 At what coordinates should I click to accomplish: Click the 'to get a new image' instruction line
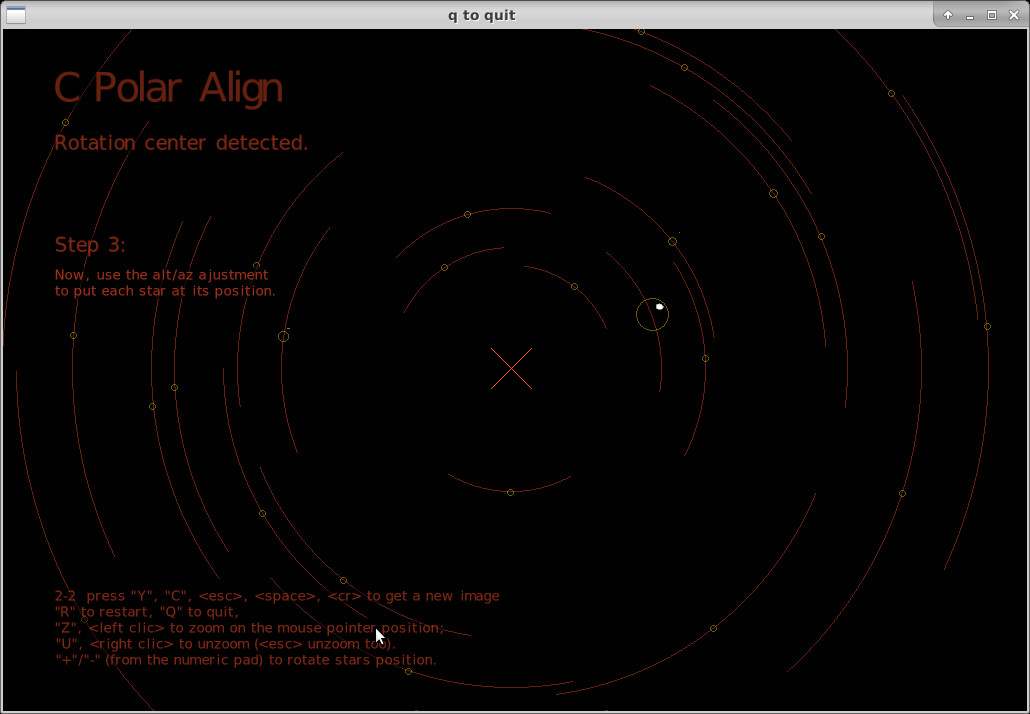(277, 596)
